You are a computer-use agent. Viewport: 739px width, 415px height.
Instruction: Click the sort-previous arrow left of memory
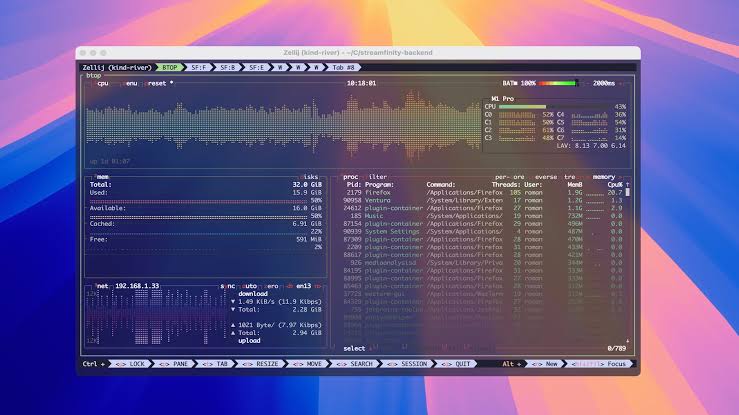589,177
